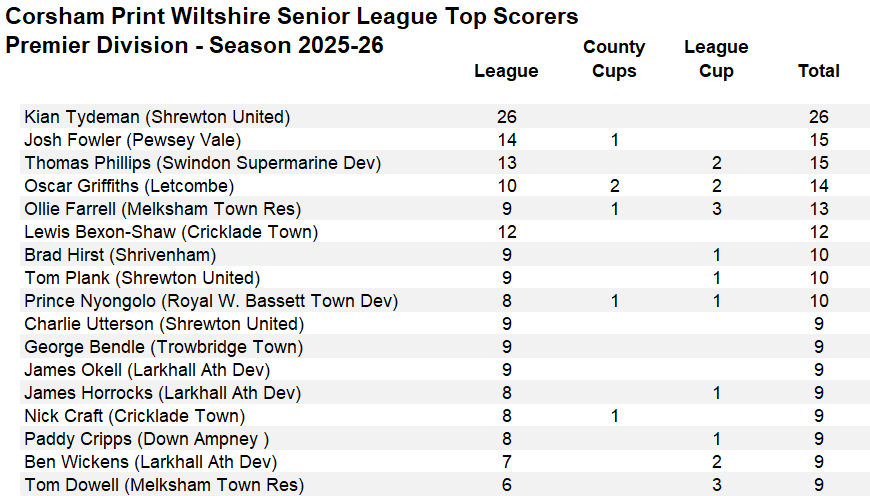Click the 'Total' column header
The width and height of the screenshot is (870, 496).
pos(818,71)
